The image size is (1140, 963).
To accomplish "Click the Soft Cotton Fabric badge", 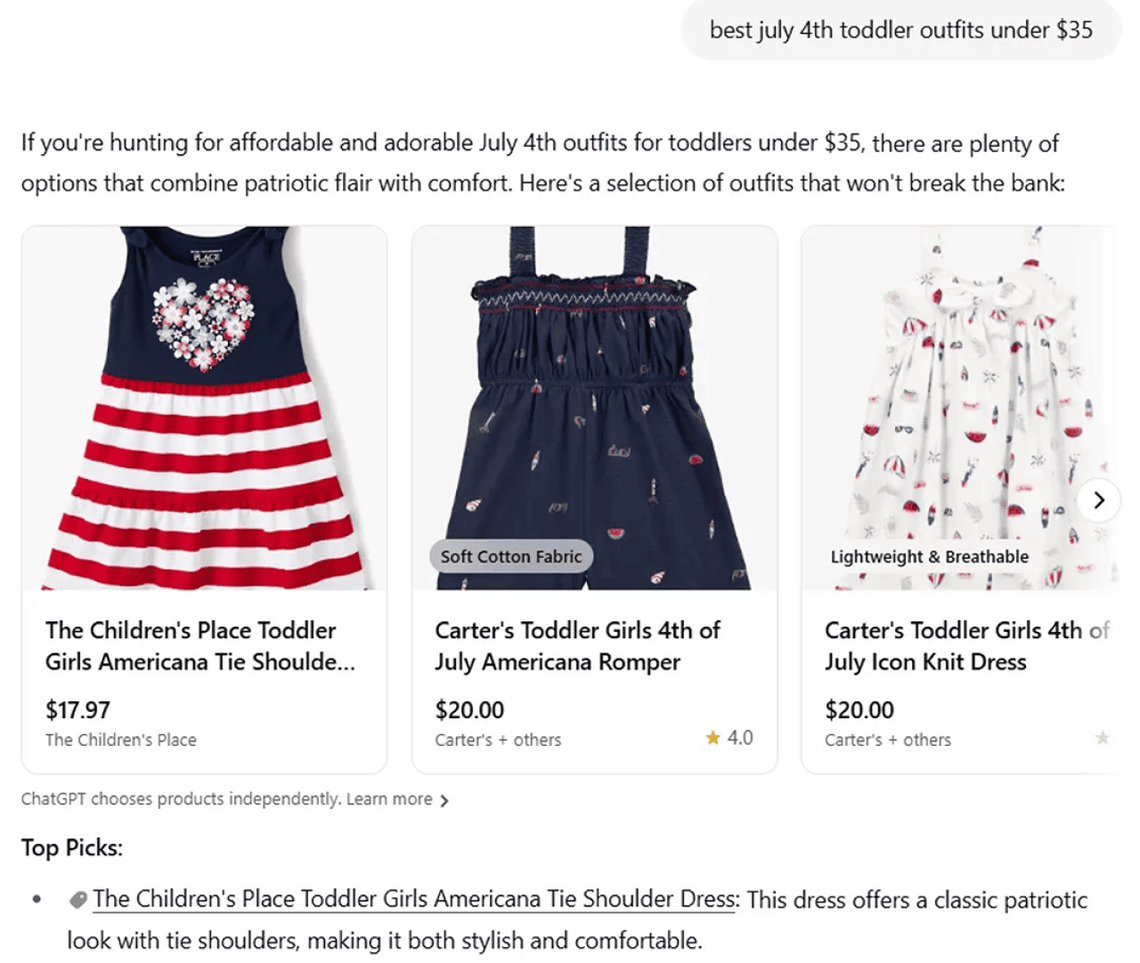I will coord(511,556).
